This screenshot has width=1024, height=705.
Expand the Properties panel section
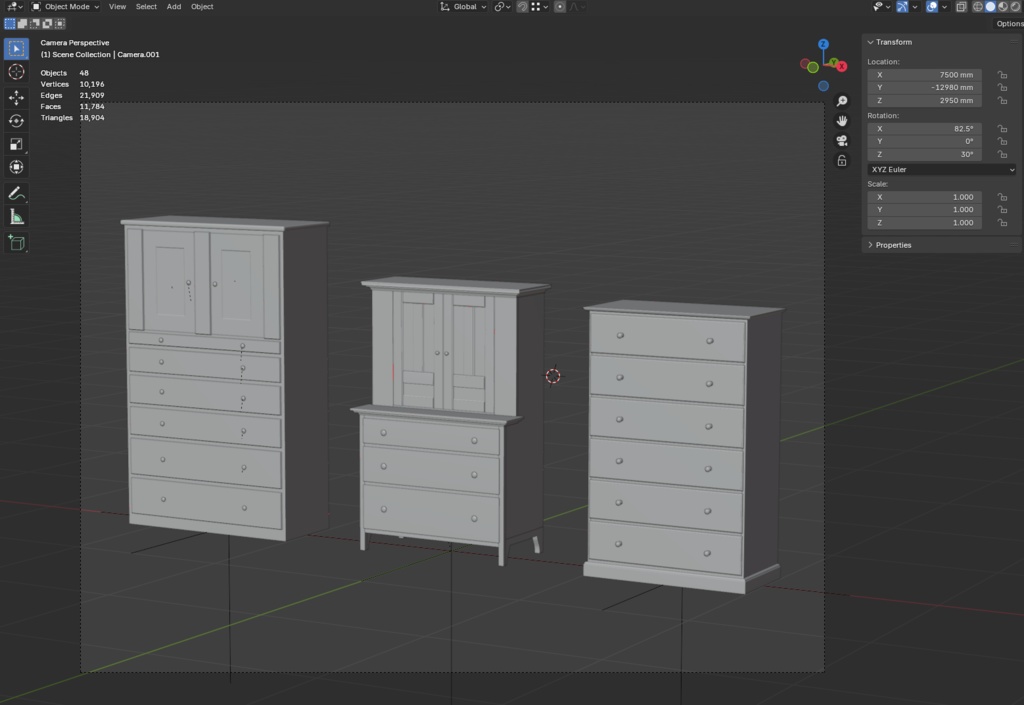(893, 245)
